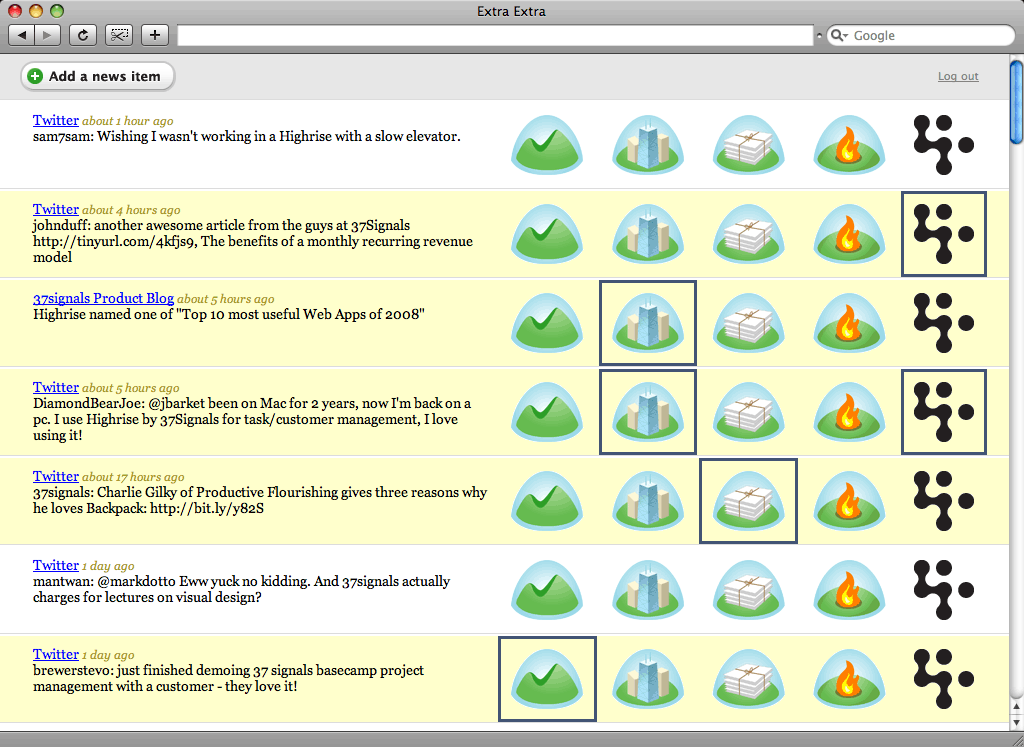
Task: Click the Campfire icon beside the Charlie Gilky tweet
Action: (x=849, y=501)
